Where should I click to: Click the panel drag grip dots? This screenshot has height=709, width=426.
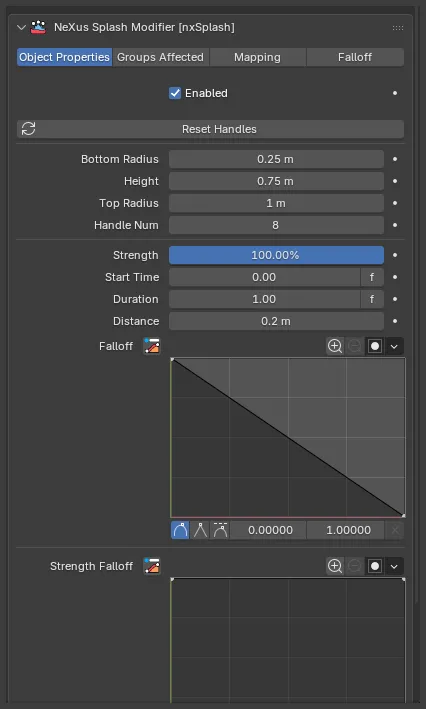(398, 28)
